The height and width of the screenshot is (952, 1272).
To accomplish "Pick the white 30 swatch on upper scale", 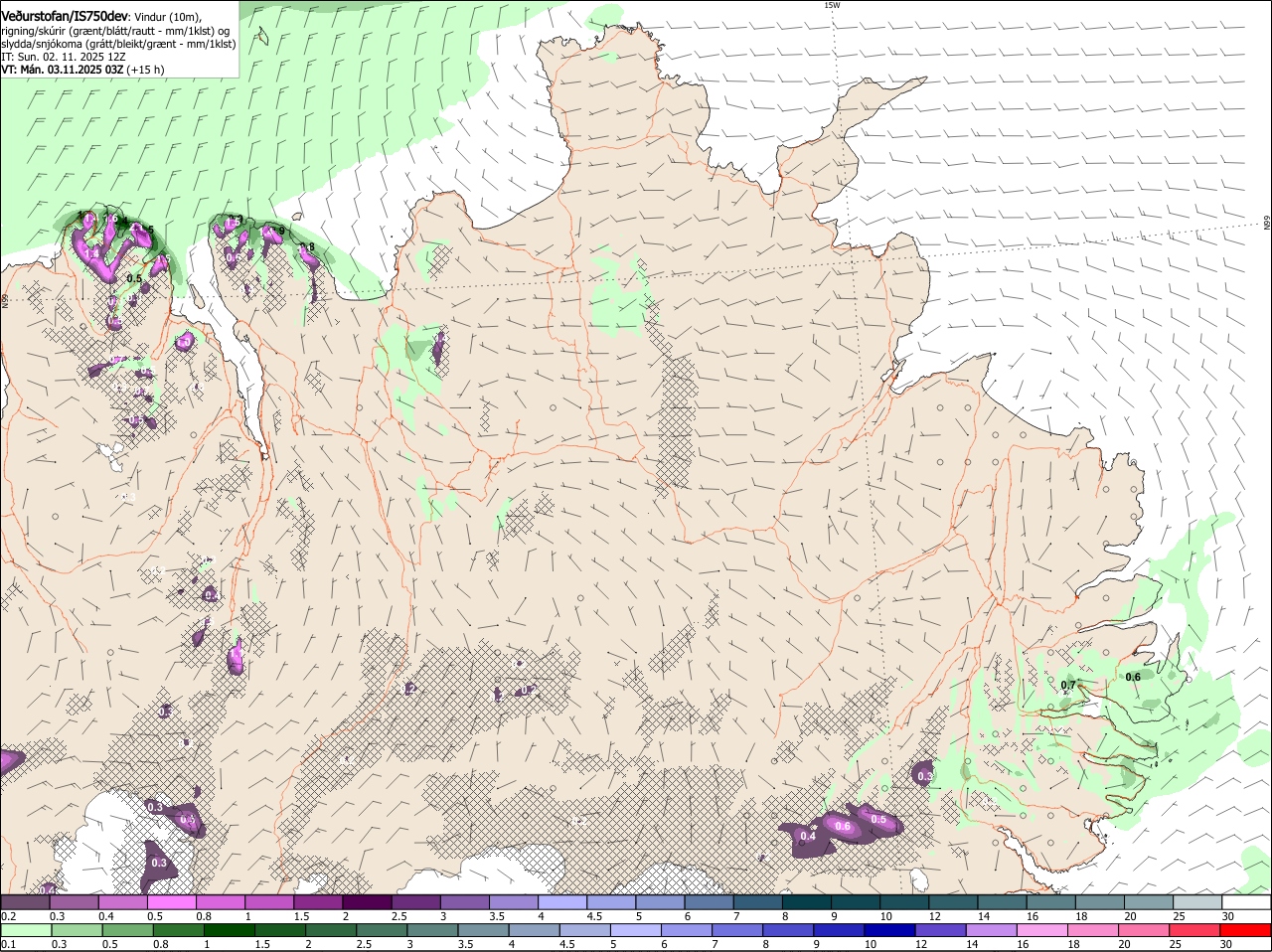I will [x=1245, y=902].
